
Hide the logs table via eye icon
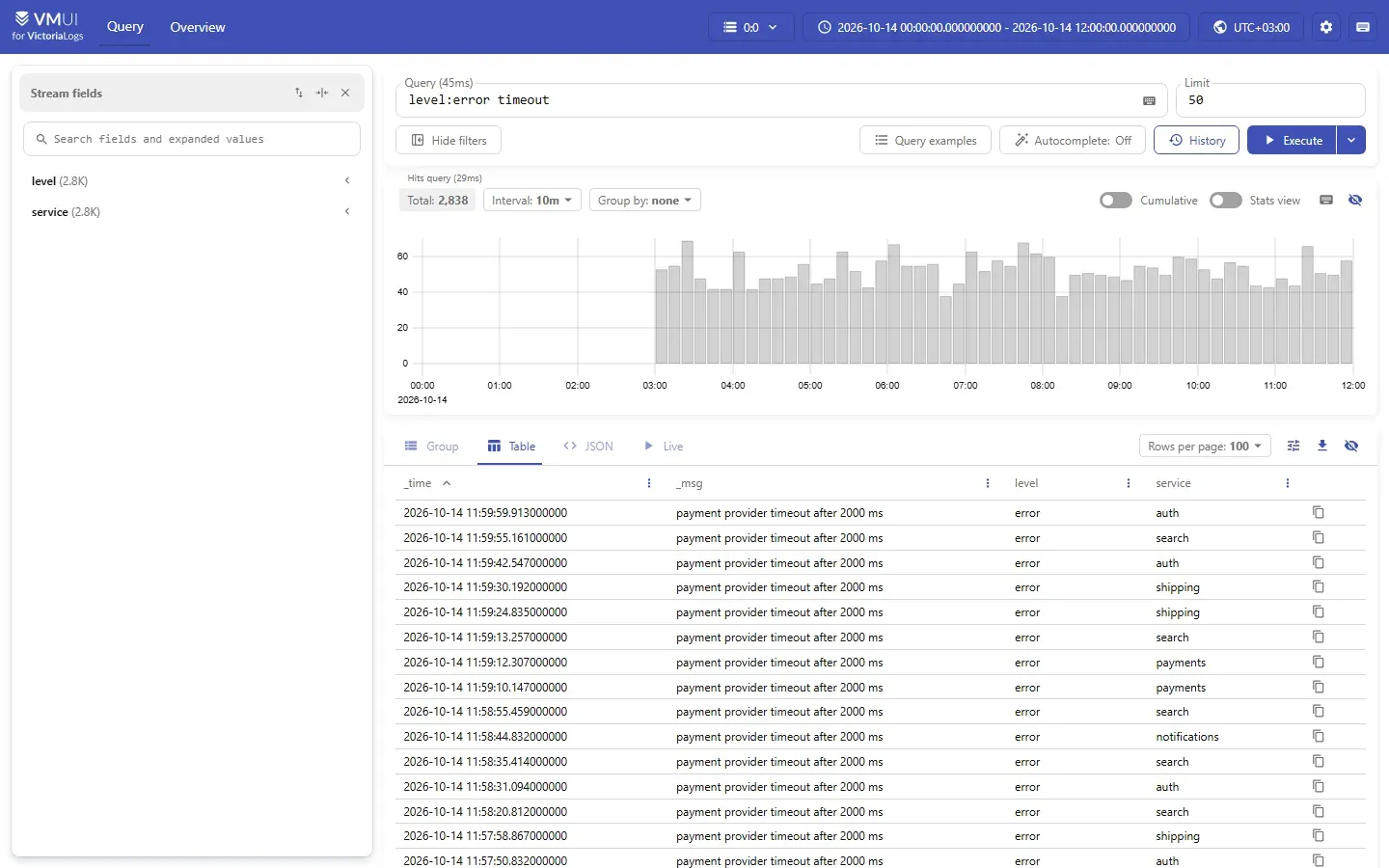coord(1351,446)
